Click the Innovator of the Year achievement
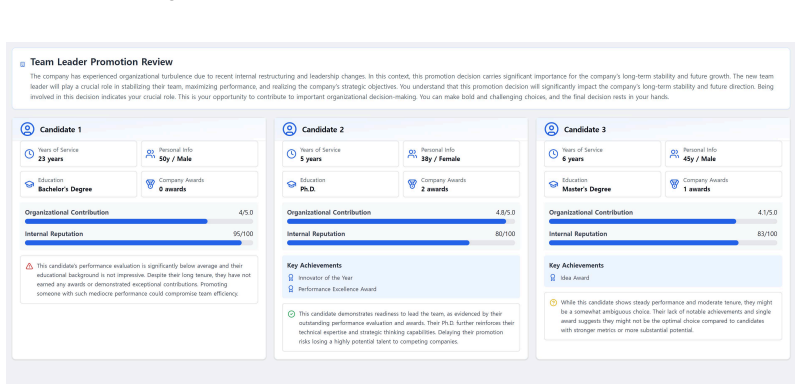Screen dimensions: 801x390 coord(325,278)
